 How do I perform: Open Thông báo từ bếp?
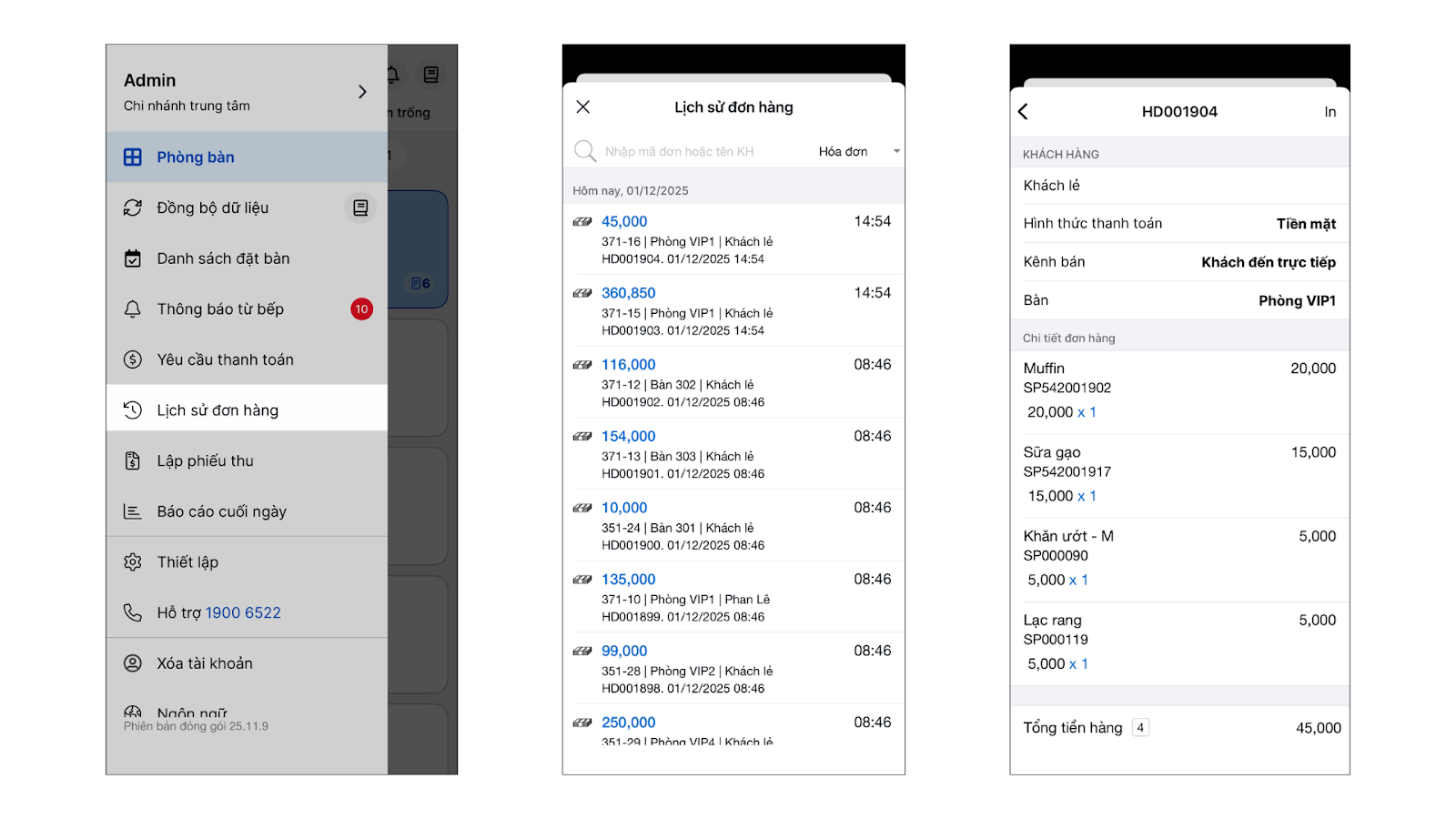click(247, 309)
